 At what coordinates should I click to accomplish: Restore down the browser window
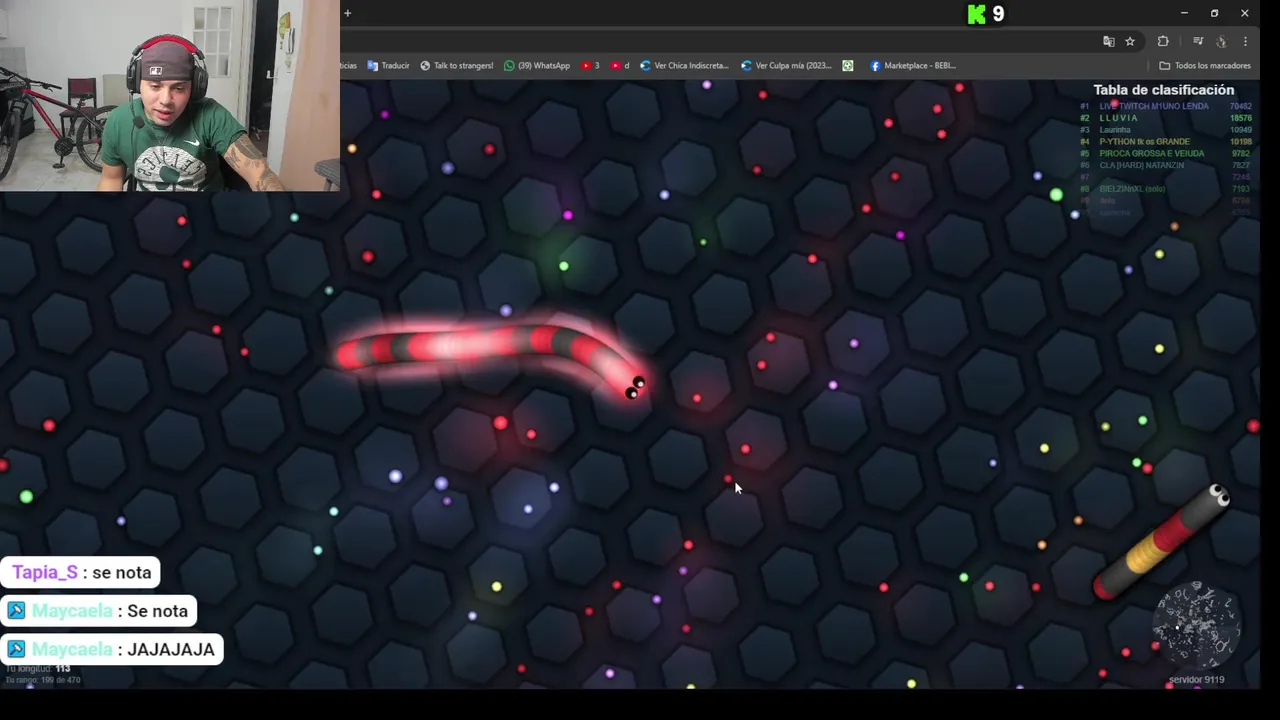coord(1214,13)
